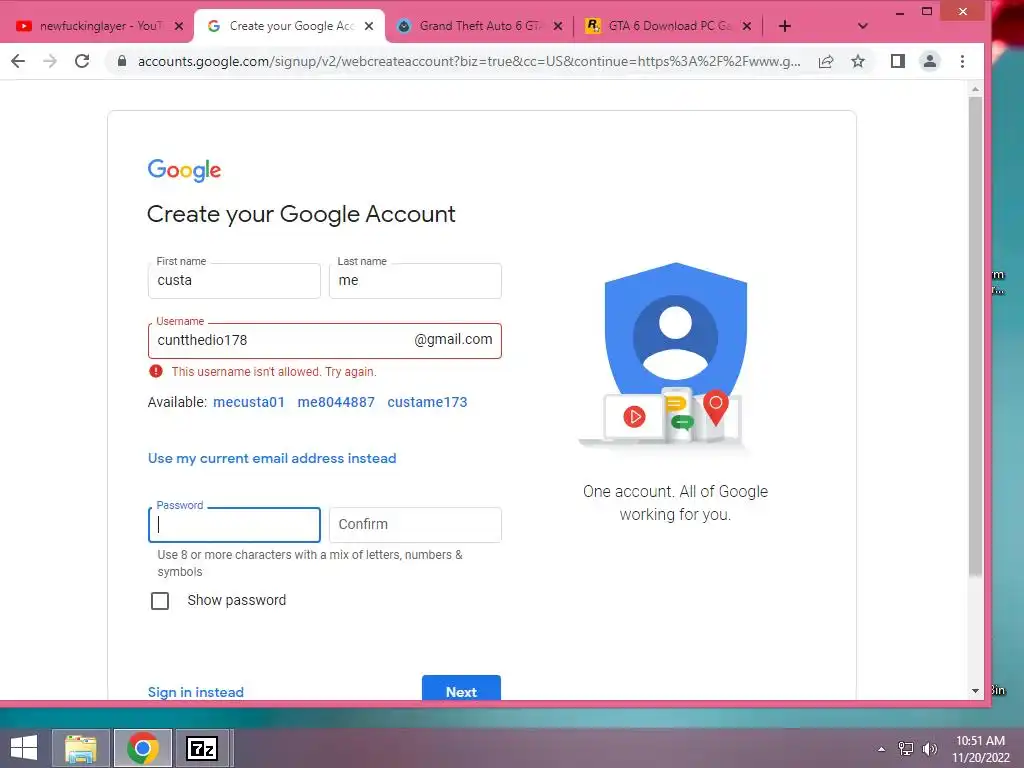1024x768 pixels.
Task: Open the Chrome profile avatar icon
Action: tap(929, 61)
